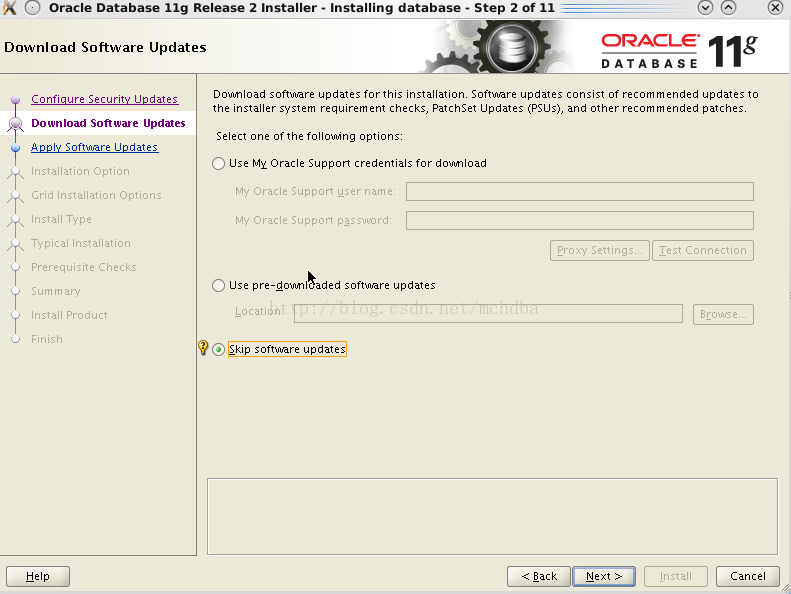
Task: Focus My Oracle Support password field
Action: coord(580,220)
